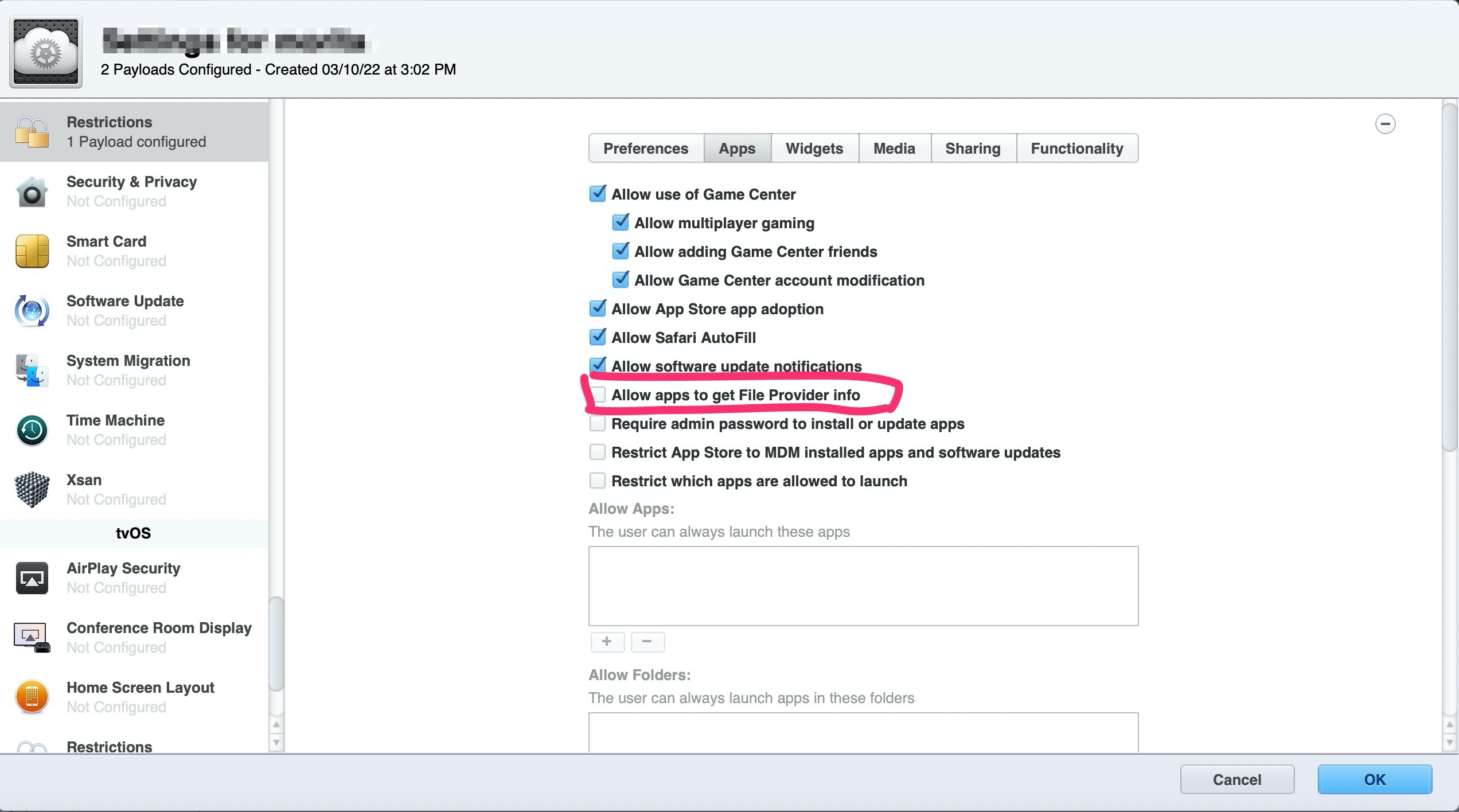Enable Allow apps to get File Provider info
This screenshot has height=812, width=1459.
[598, 395]
